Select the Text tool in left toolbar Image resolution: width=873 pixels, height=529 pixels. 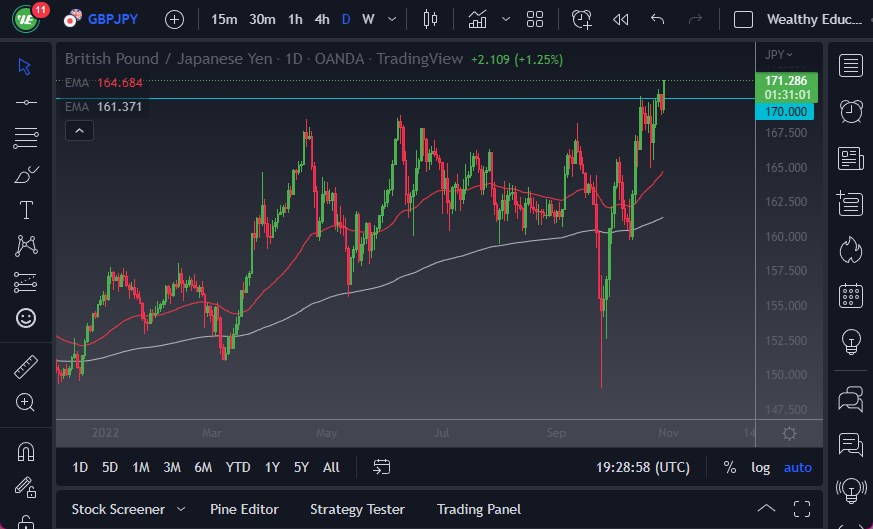click(26, 210)
